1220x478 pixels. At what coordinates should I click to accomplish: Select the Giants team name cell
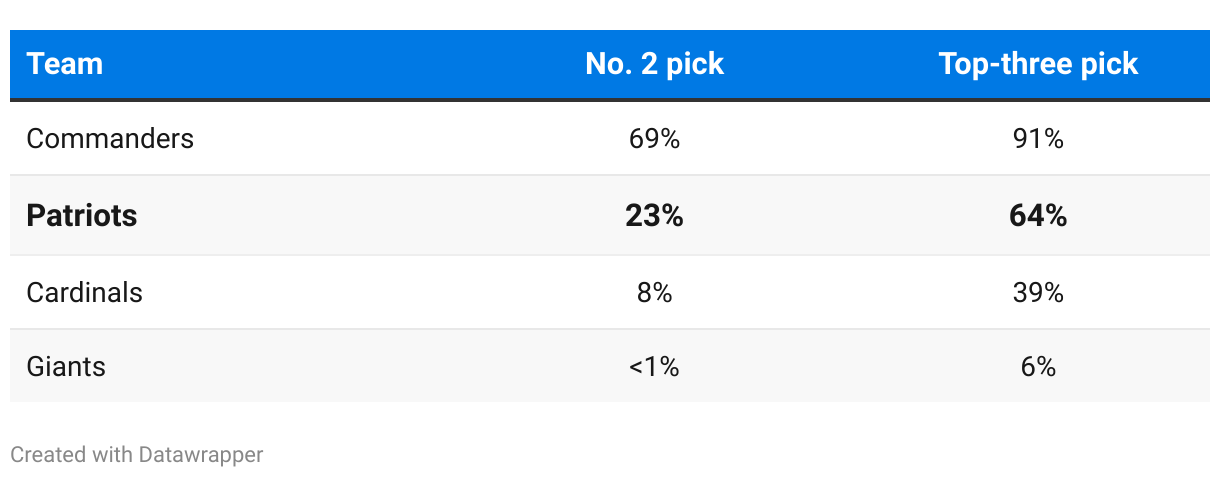click(66, 366)
